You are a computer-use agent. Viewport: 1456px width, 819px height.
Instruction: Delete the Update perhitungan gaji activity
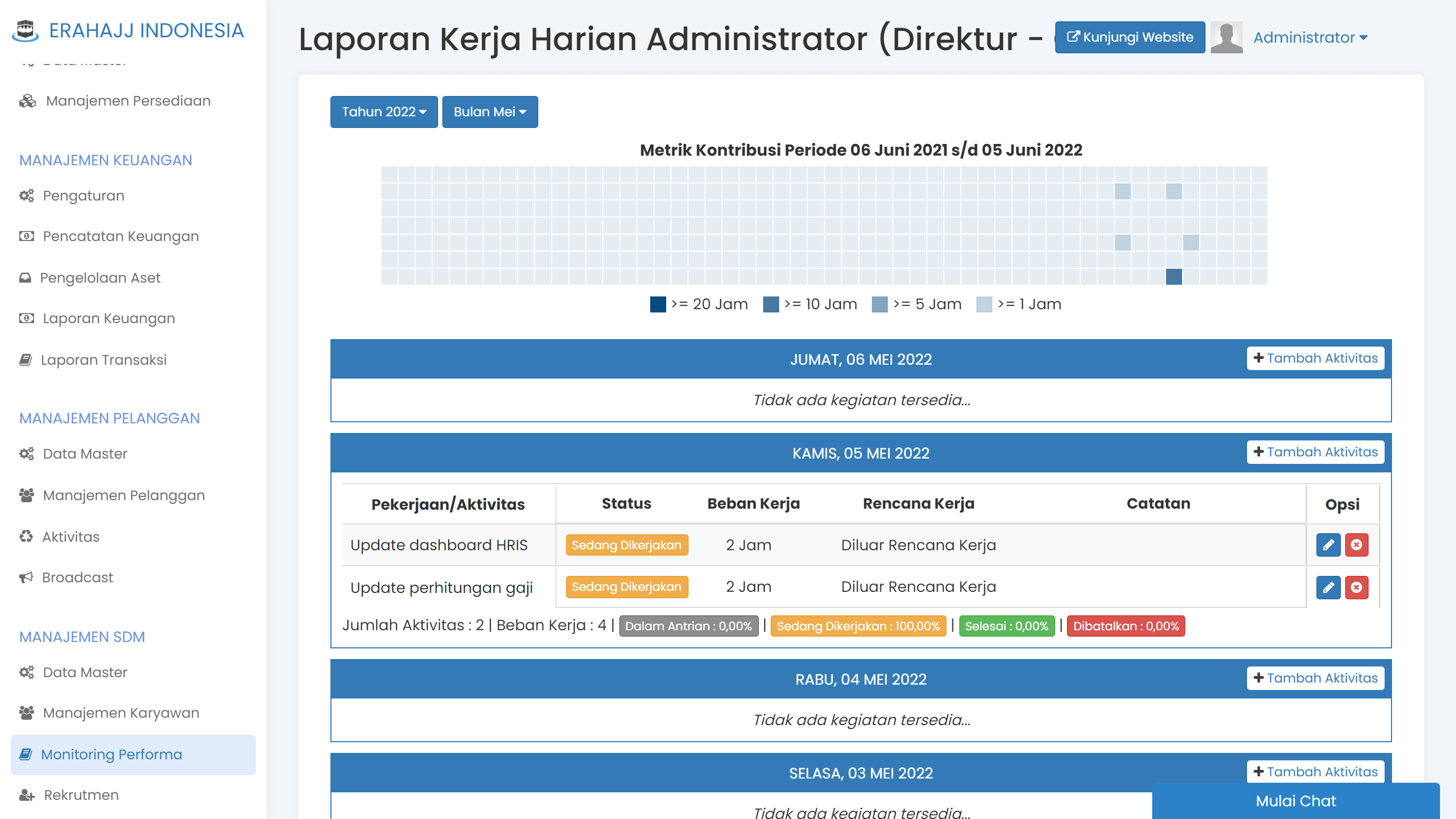coord(1356,587)
